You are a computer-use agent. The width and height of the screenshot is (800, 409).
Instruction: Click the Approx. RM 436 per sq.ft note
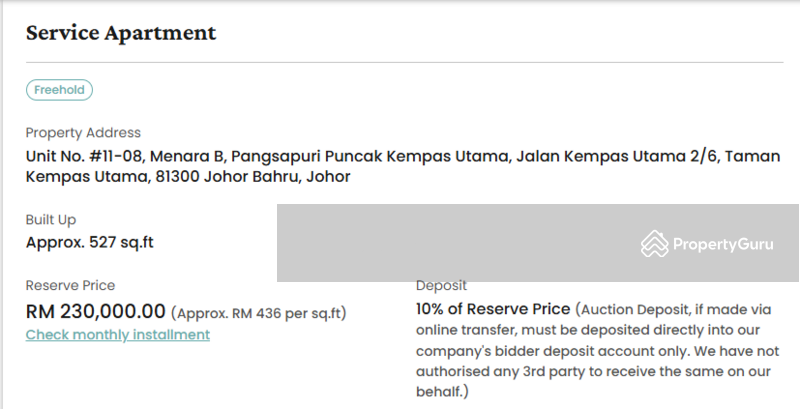tap(259, 313)
